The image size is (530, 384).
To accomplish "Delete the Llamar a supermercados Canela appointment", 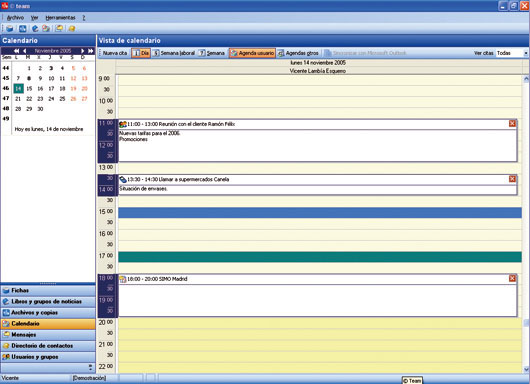I will click(512, 179).
